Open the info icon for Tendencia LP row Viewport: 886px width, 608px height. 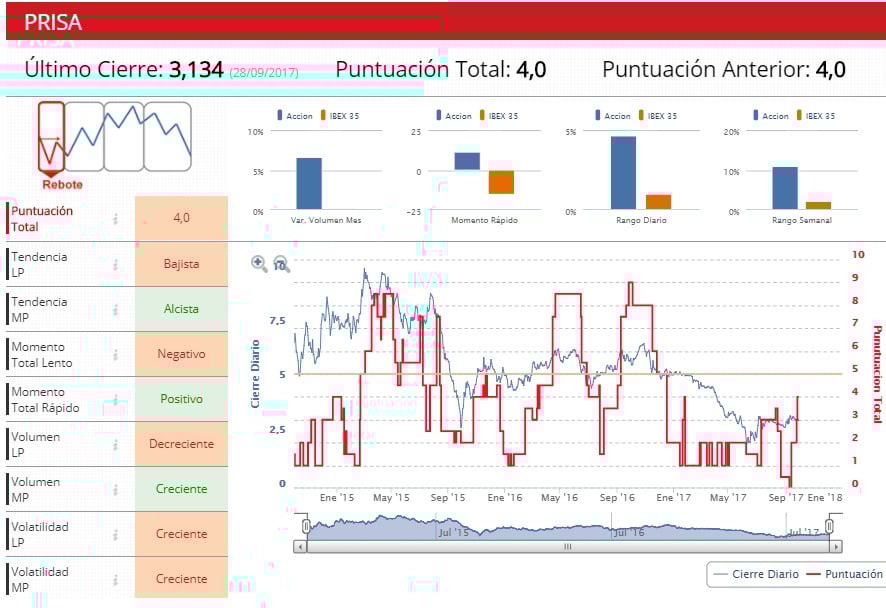115,264
